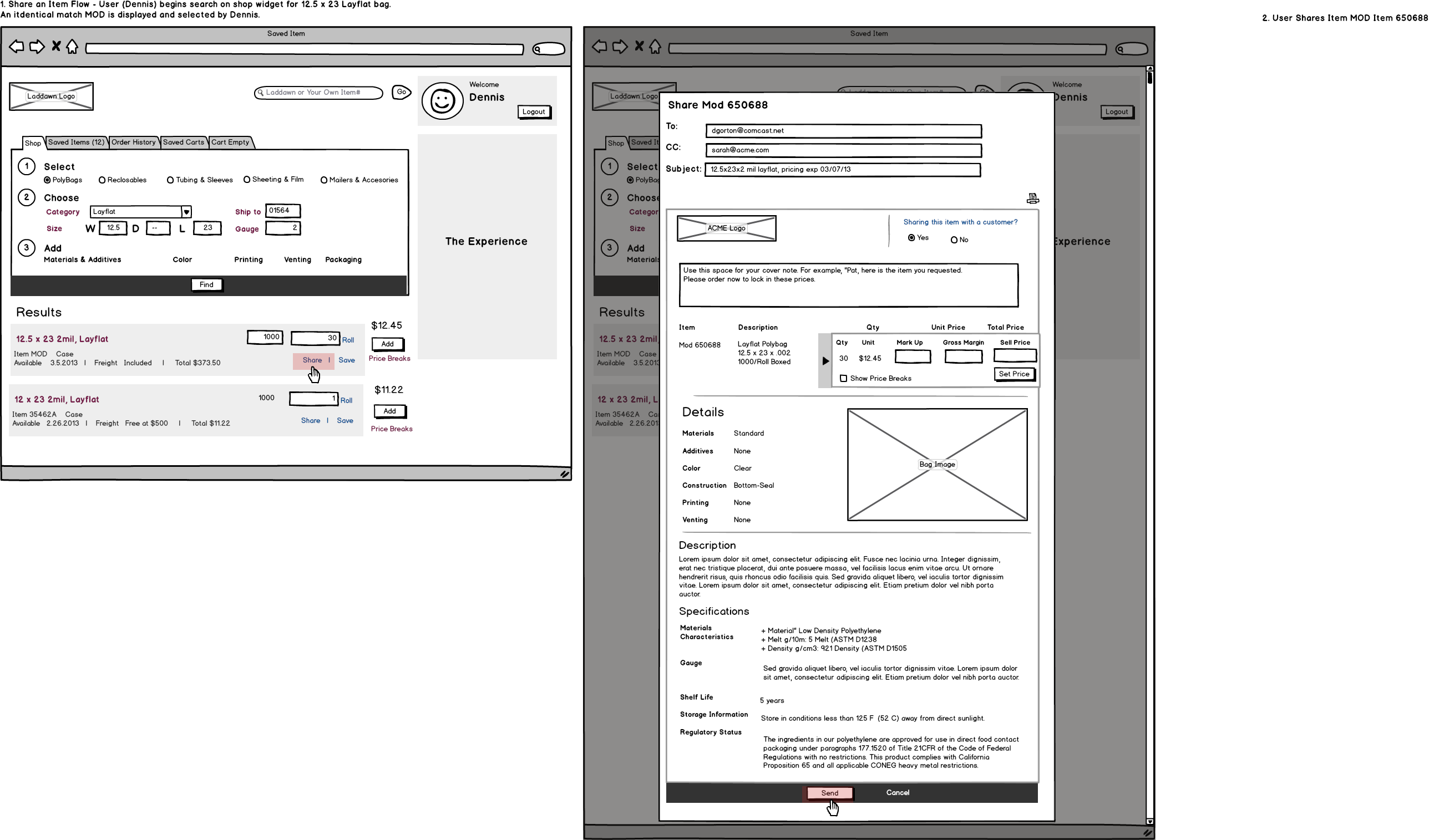The image size is (1429, 840).
Task: Expand the price panel triangle arrow
Action: click(825, 361)
